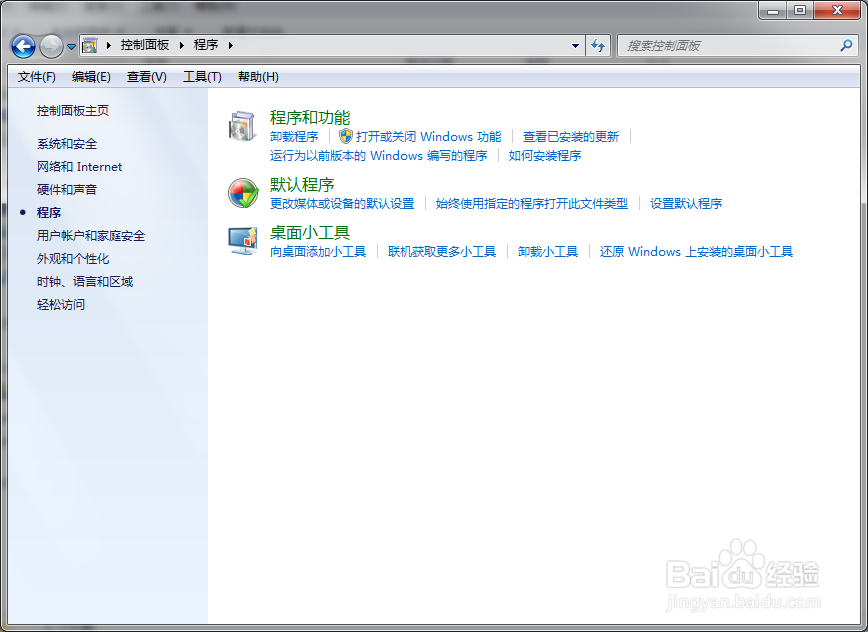Viewport: 868px width, 632px height.
Task: Click 设置默认程序 link
Action: tap(686, 204)
